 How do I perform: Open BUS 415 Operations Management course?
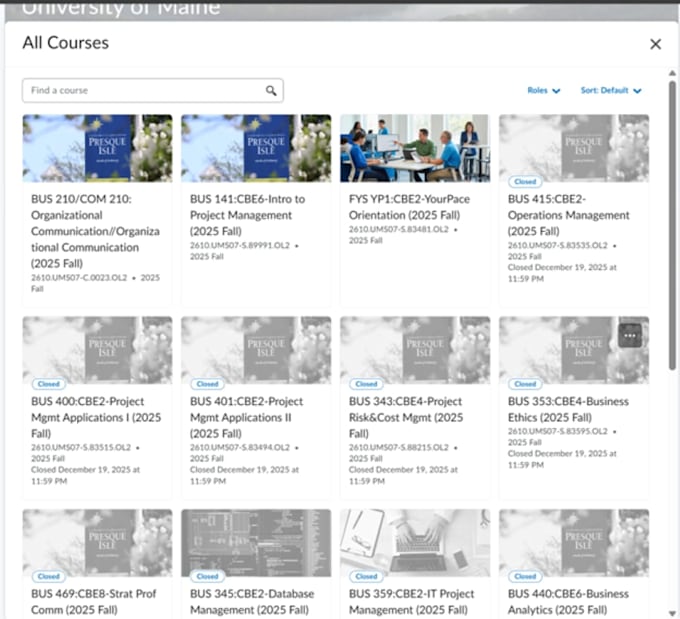(568, 215)
